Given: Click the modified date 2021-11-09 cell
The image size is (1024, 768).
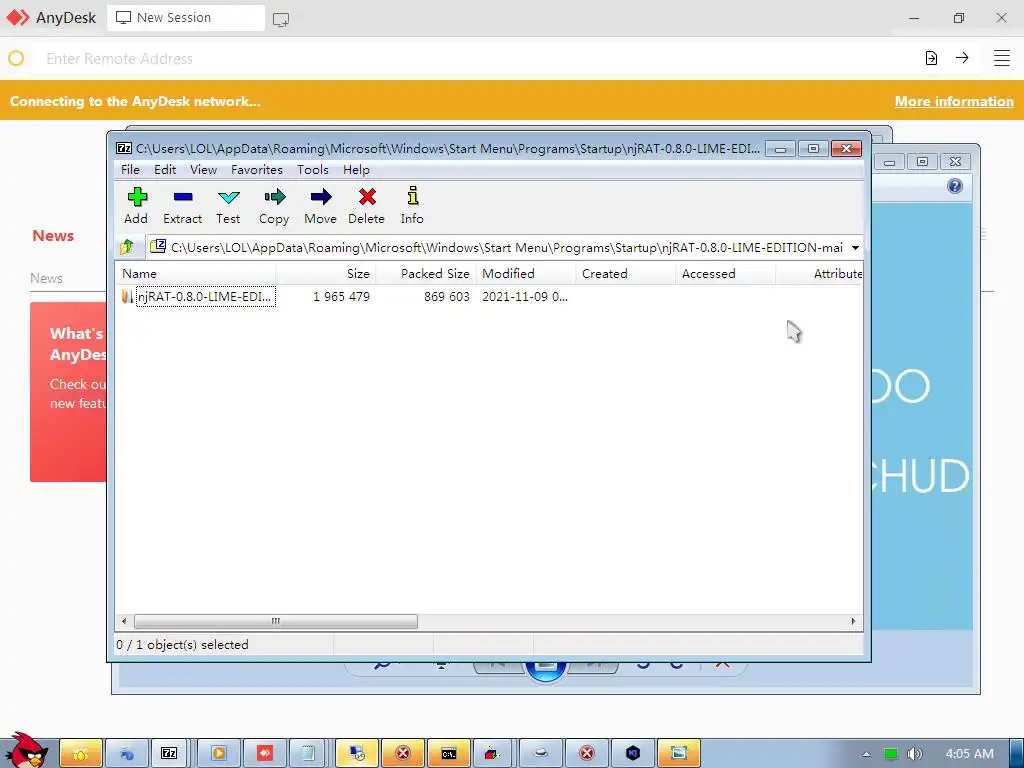Looking at the screenshot, I should click(x=524, y=296).
